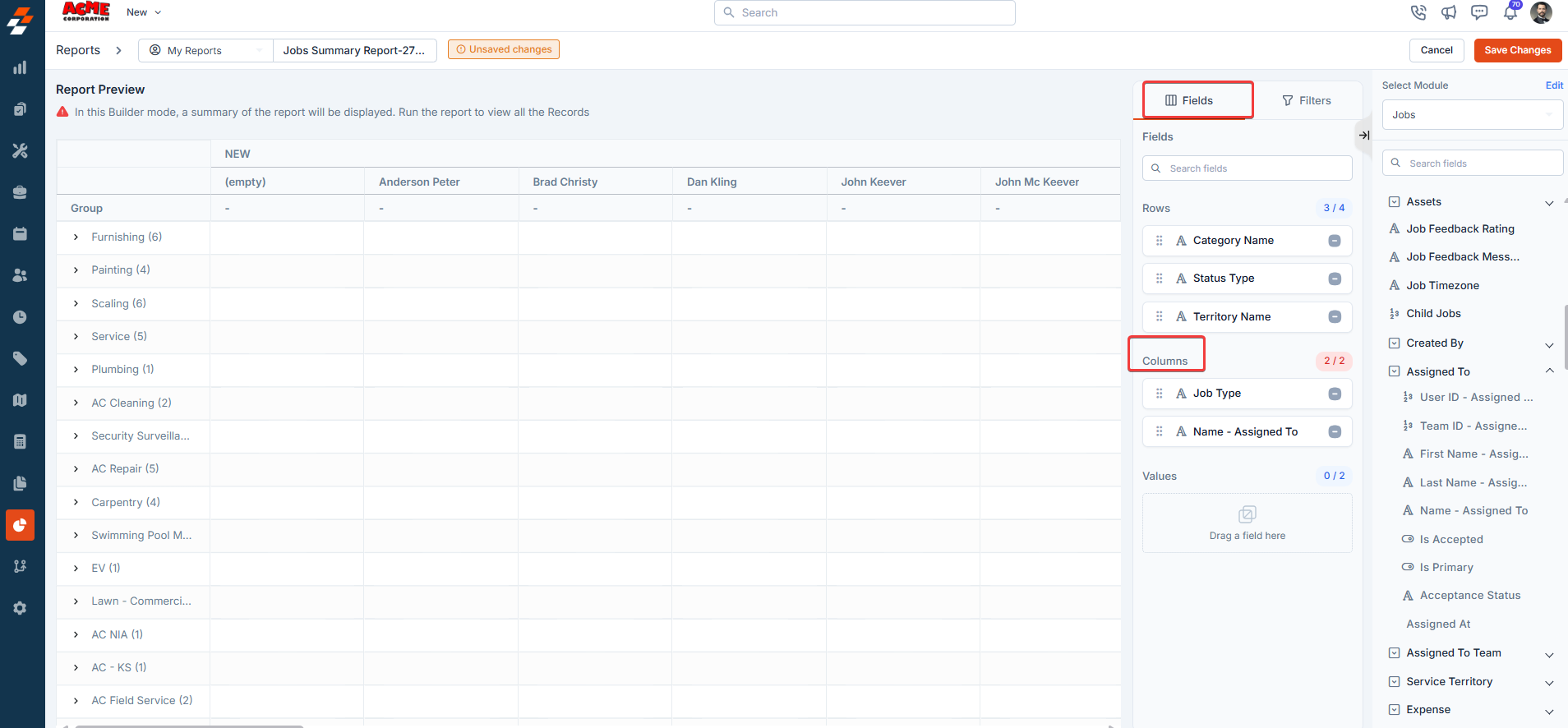The width and height of the screenshot is (1568, 728).
Task: Expand the Carpentry (4) group row
Action: [76, 502]
